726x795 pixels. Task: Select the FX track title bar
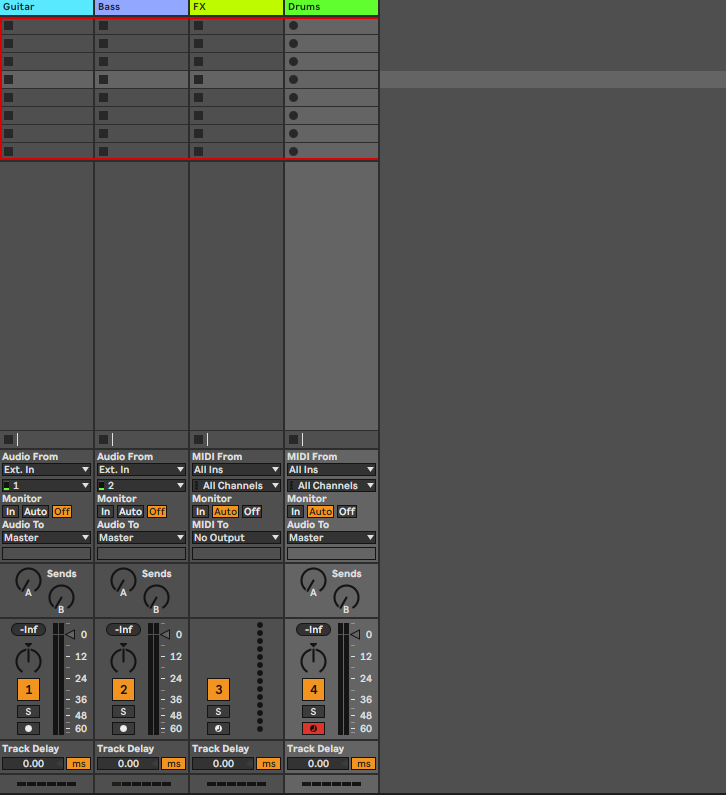(236, 7)
